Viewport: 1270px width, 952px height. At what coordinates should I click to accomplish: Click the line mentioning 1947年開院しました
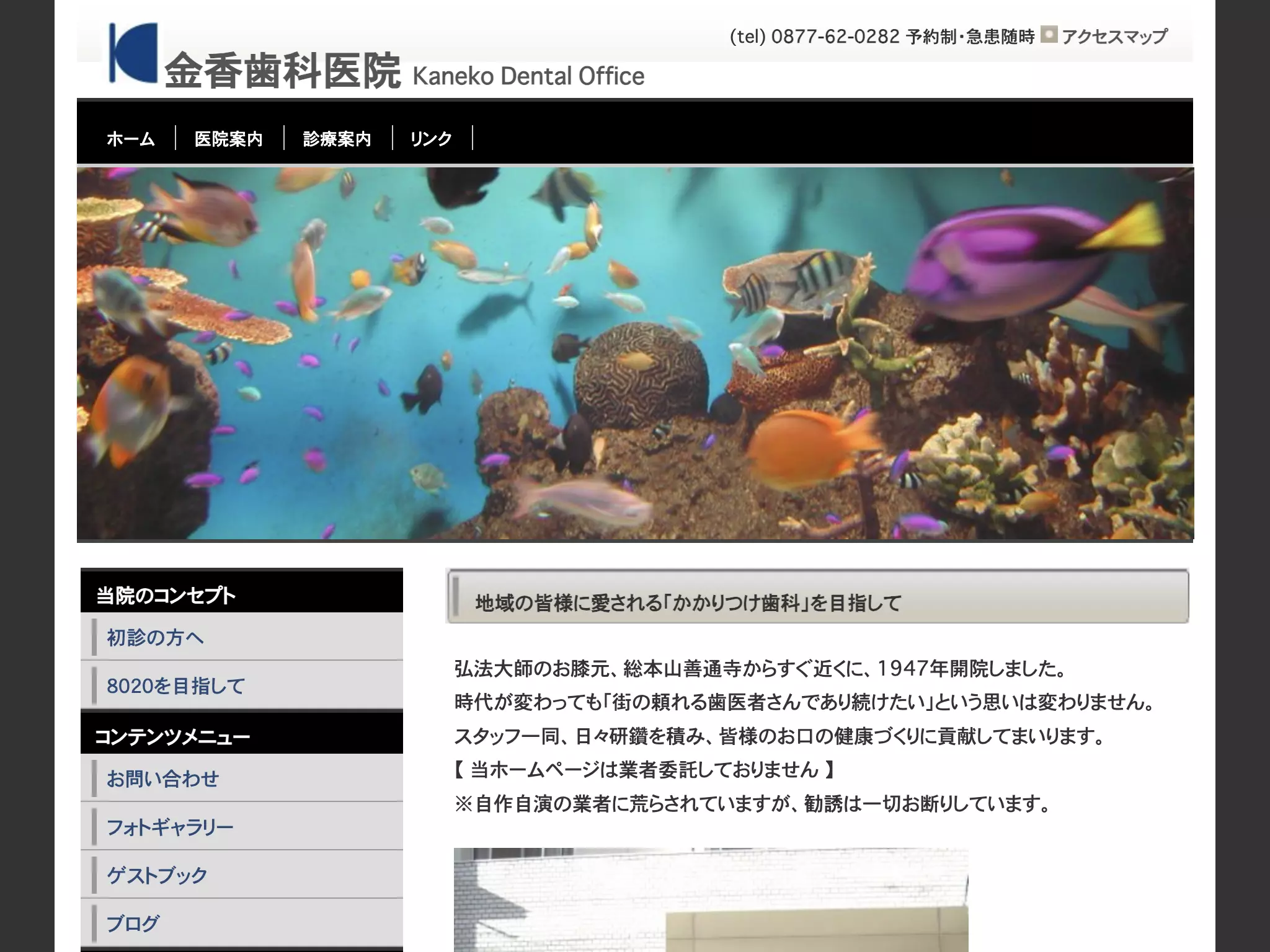point(760,669)
